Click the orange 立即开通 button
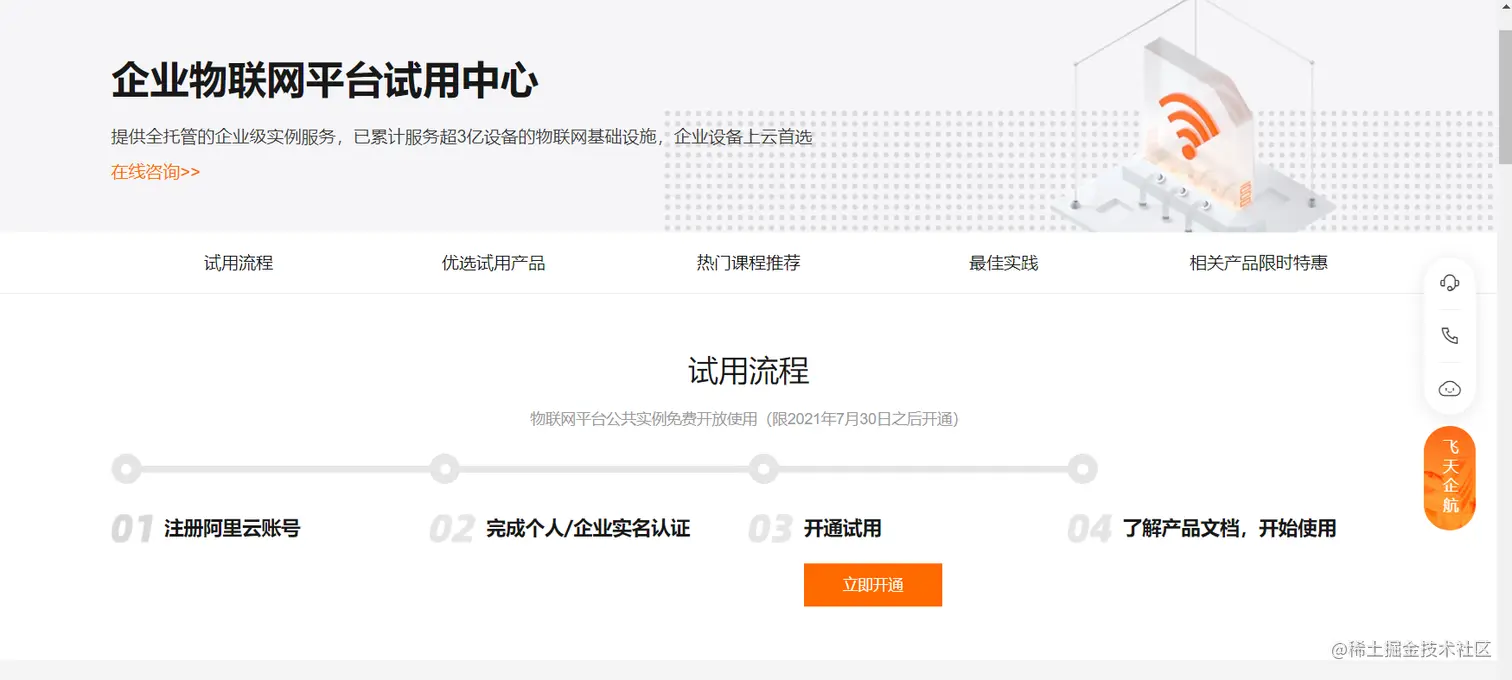1512x680 pixels. (873, 585)
